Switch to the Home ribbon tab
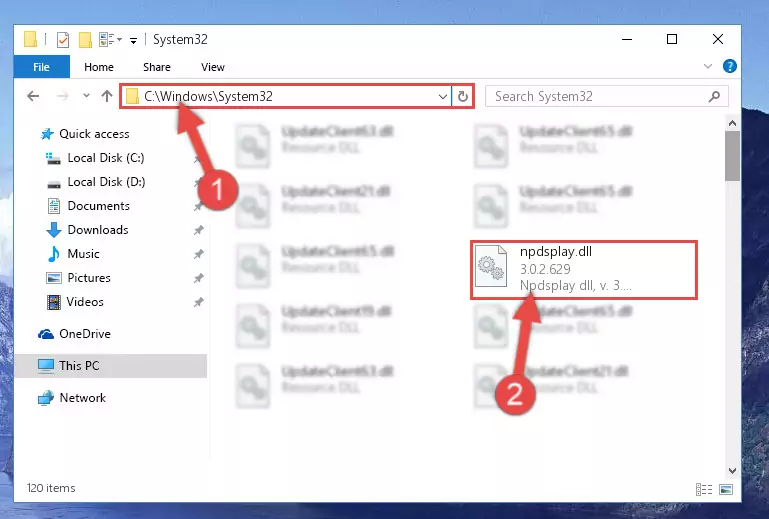Viewport: 769px width, 519px height. click(99, 67)
